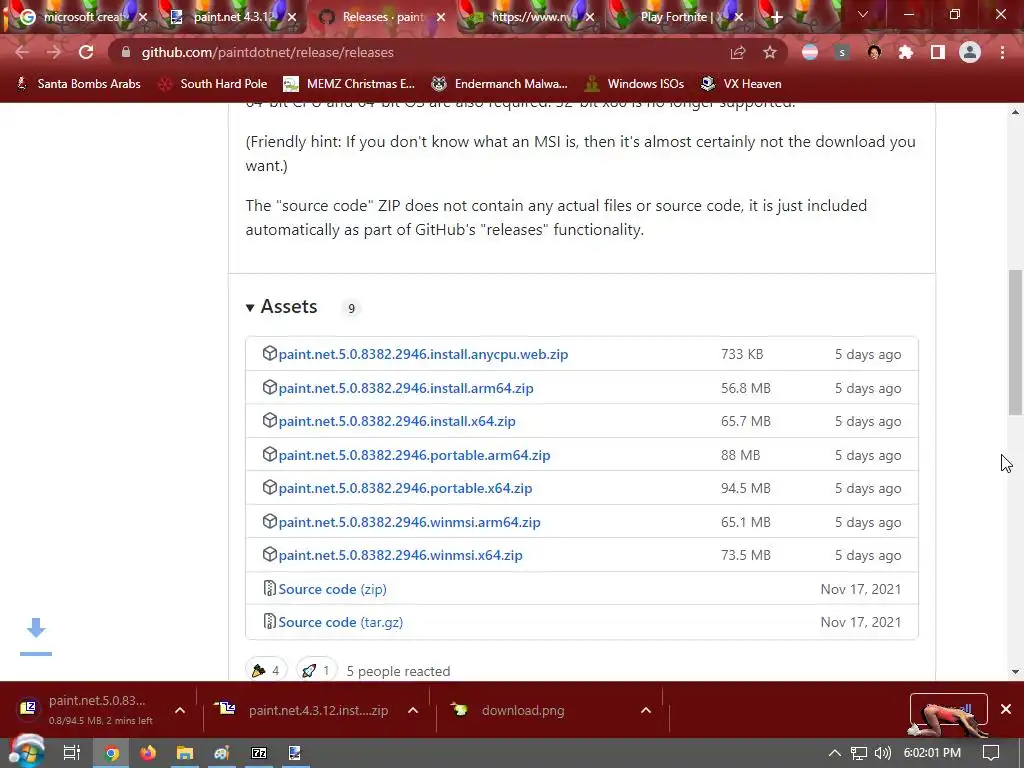Open Task View on the taskbar
Viewport: 1024px width, 768px height.
click(x=72, y=753)
